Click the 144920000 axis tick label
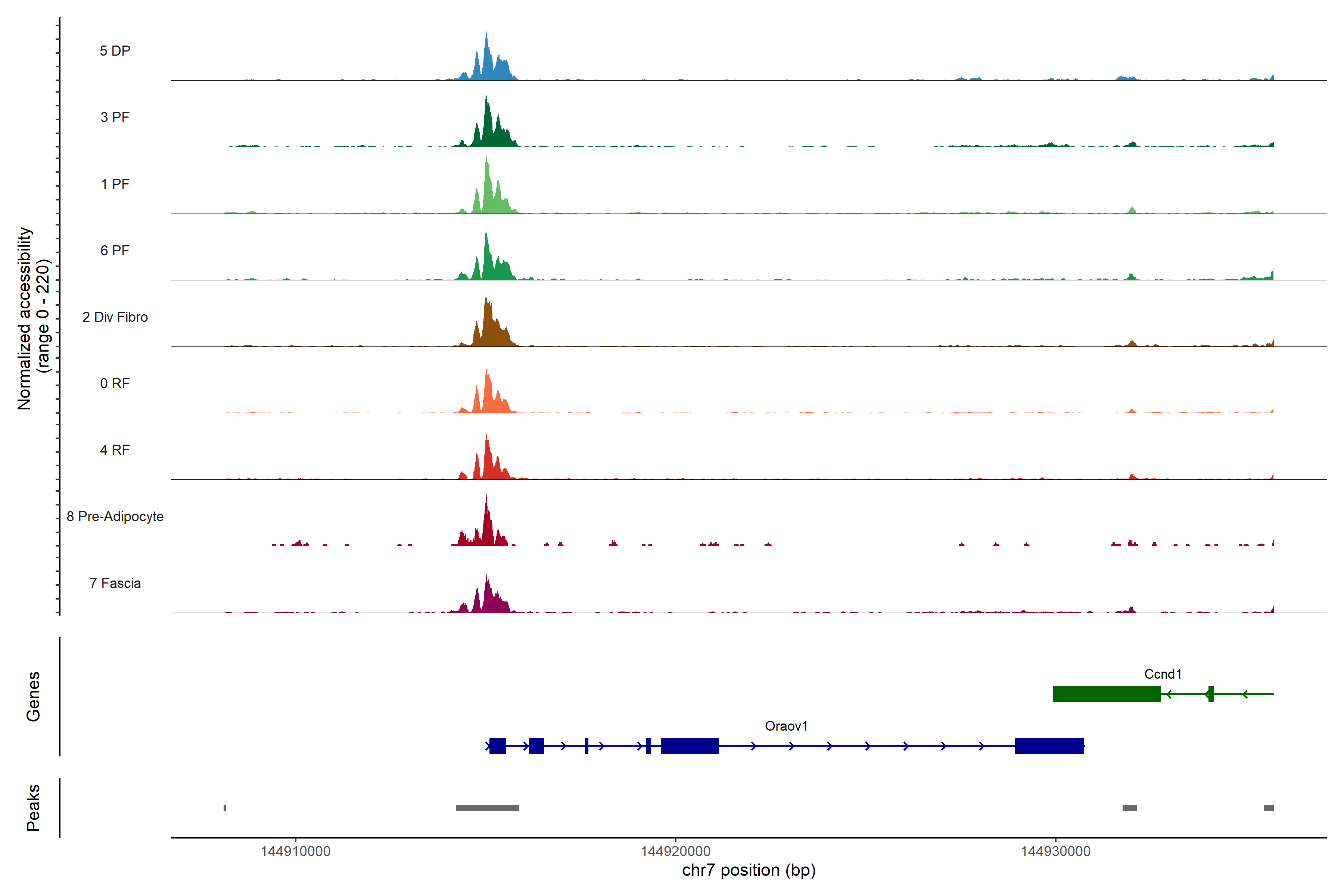Image resolution: width=1344 pixels, height=896 pixels. (x=675, y=852)
